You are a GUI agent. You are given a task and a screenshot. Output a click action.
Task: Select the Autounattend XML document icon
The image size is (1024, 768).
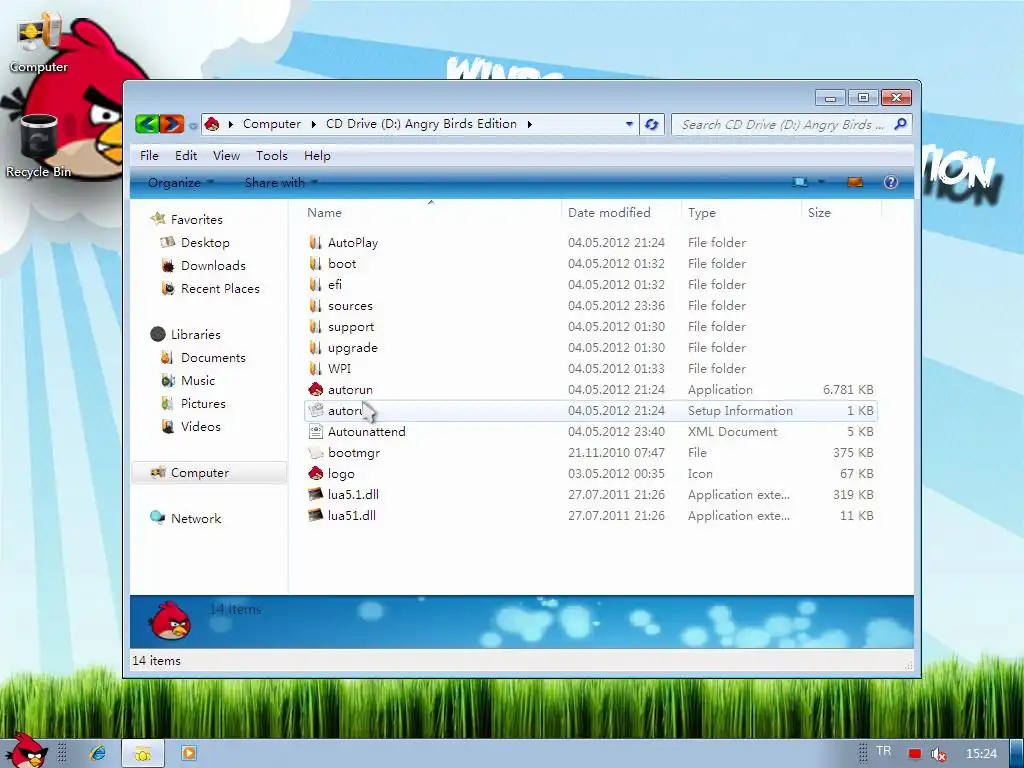(x=315, y=432)
